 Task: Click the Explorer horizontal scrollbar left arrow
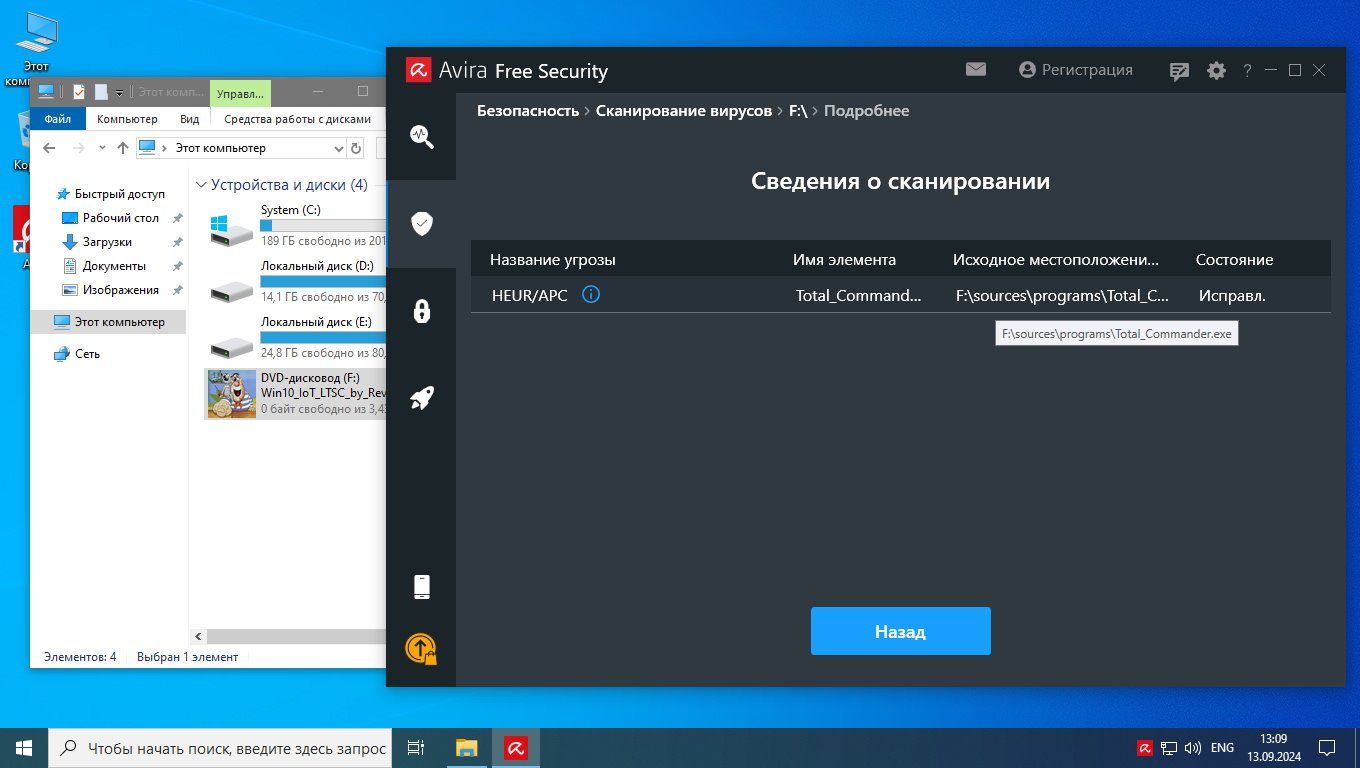coord(198,636)
